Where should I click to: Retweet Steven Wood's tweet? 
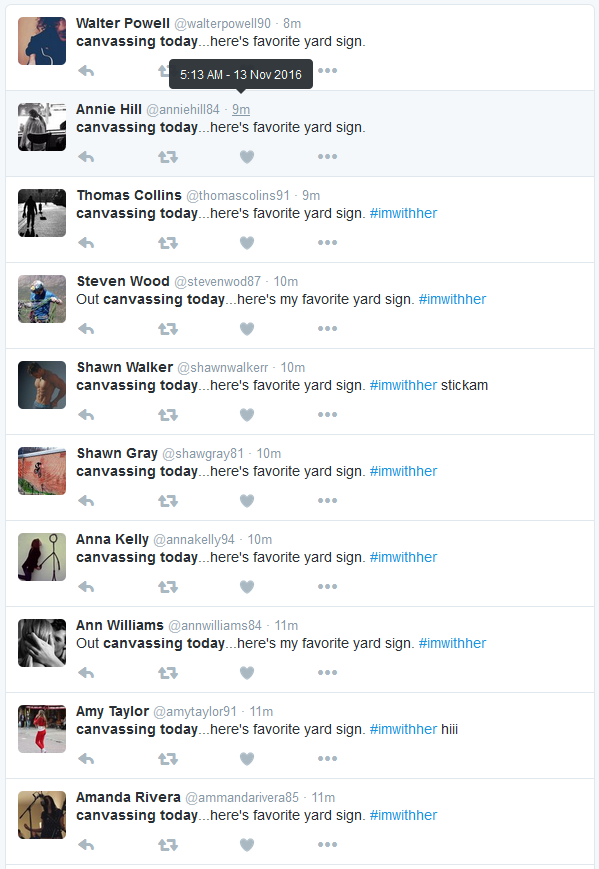167,329
